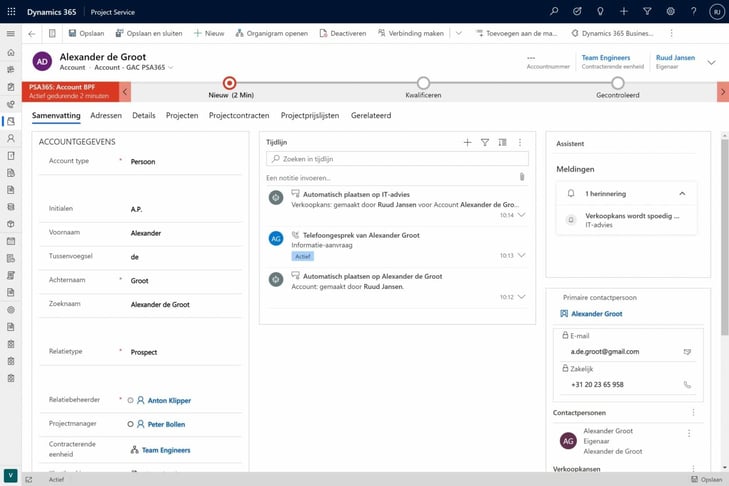
Task: Click Opslaan save button in toolbar
Action: coord(86,33)
